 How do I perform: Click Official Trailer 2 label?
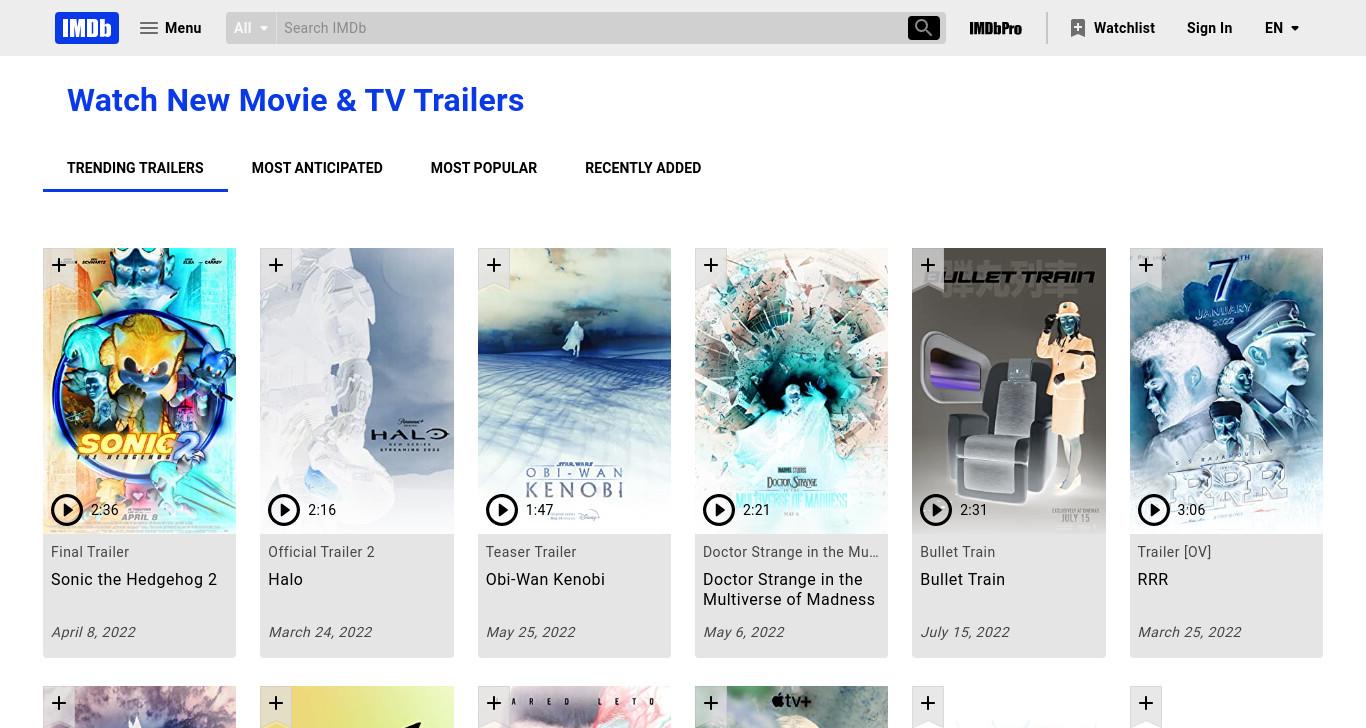coord(321,552)
